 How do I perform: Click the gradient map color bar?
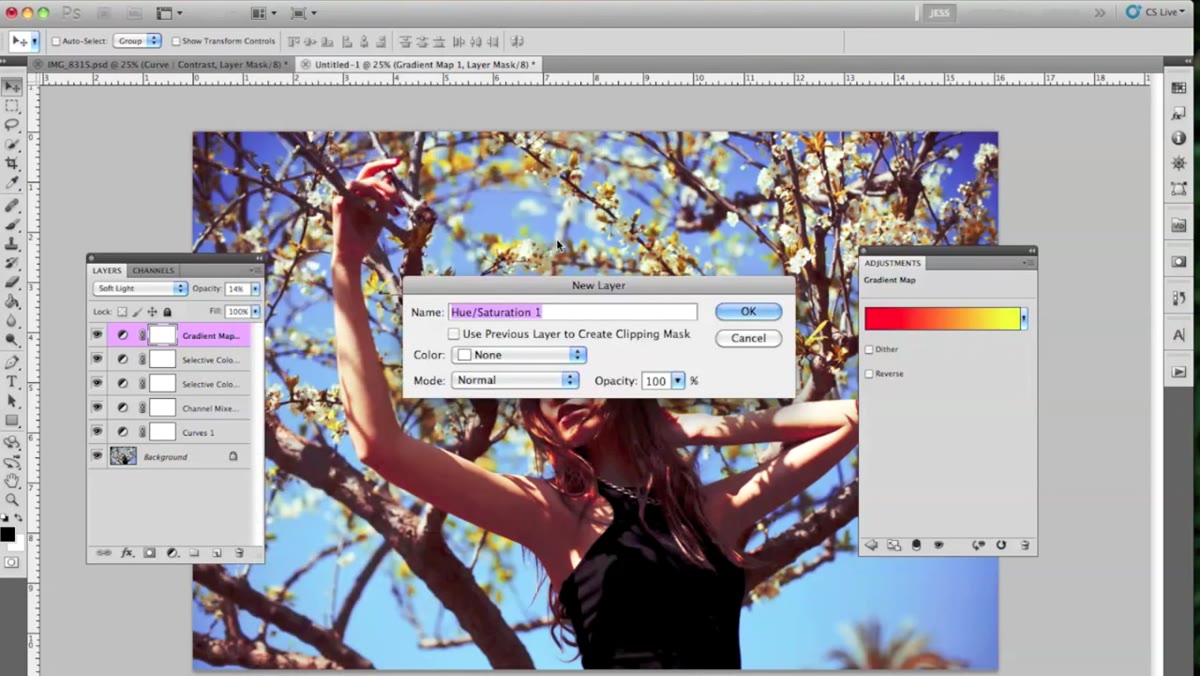coord(942,319)
